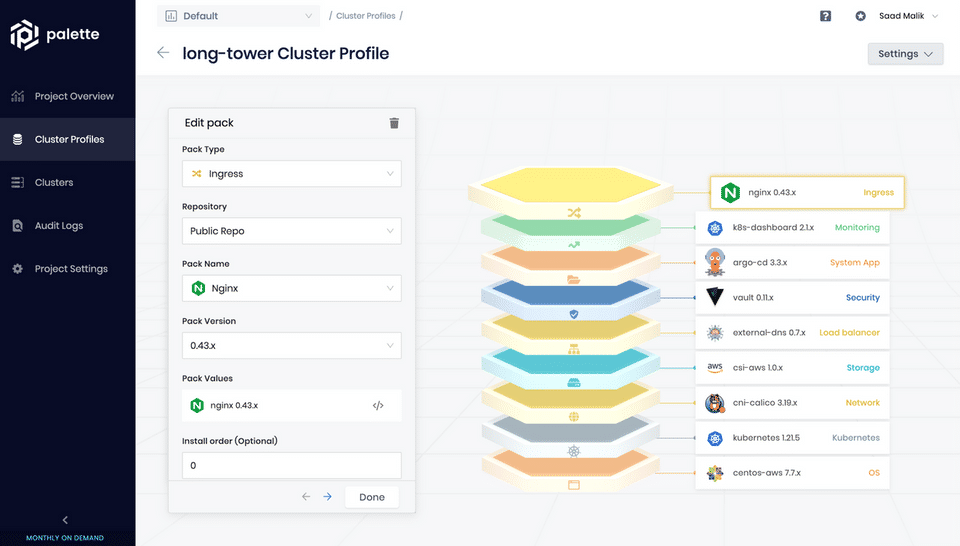
Task: Click the storage disk icon on stack
Action: coord(574,383)
